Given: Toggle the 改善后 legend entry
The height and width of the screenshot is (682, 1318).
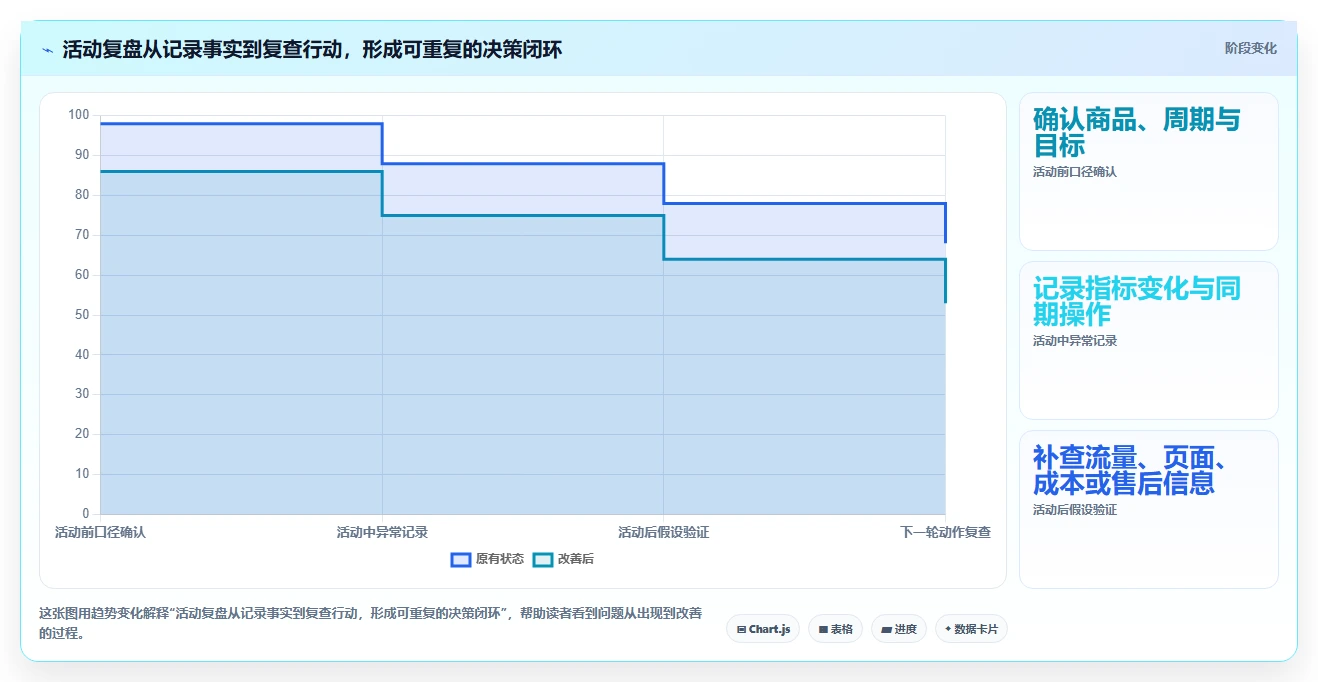Looking at the screenshot, I should click(563, 559).
